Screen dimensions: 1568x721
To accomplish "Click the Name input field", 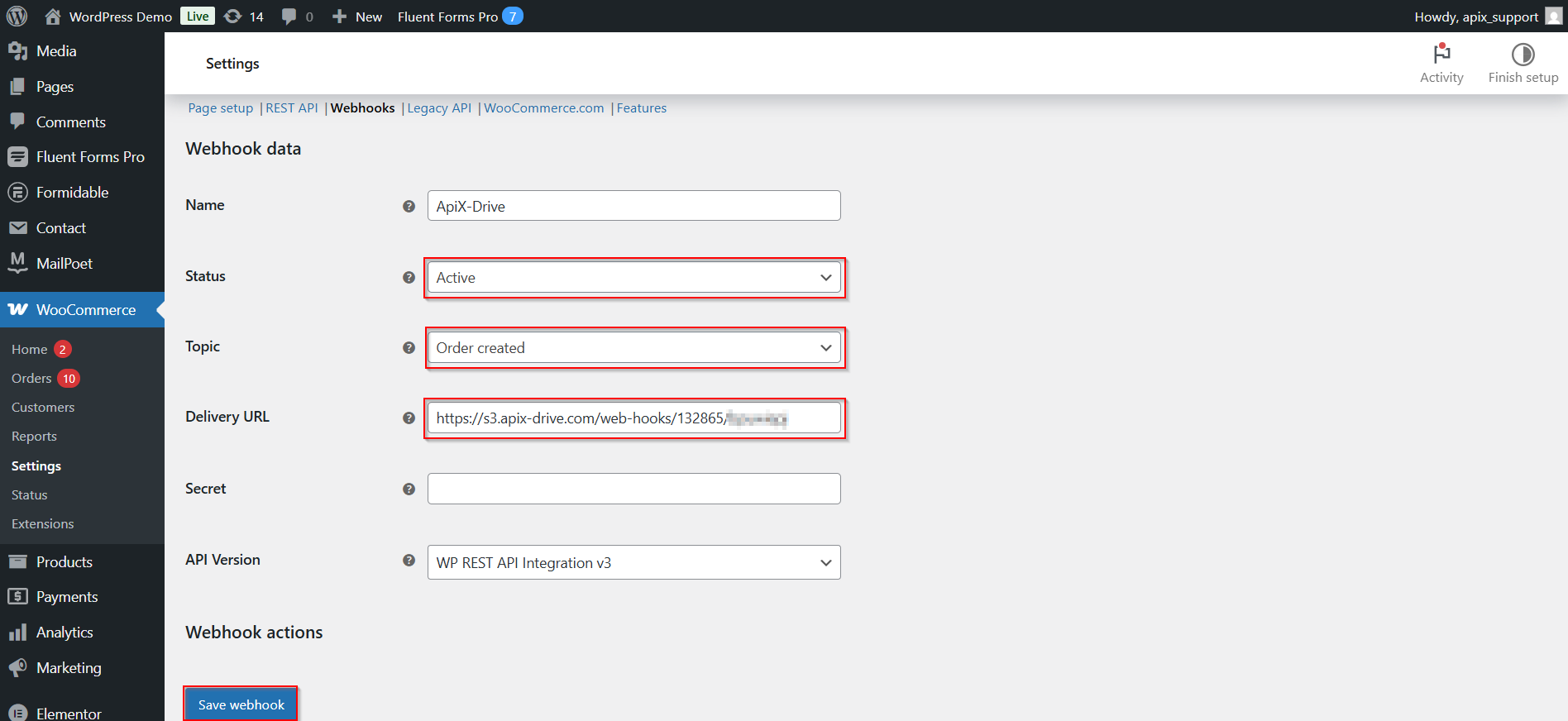I will tap(634, 206).
